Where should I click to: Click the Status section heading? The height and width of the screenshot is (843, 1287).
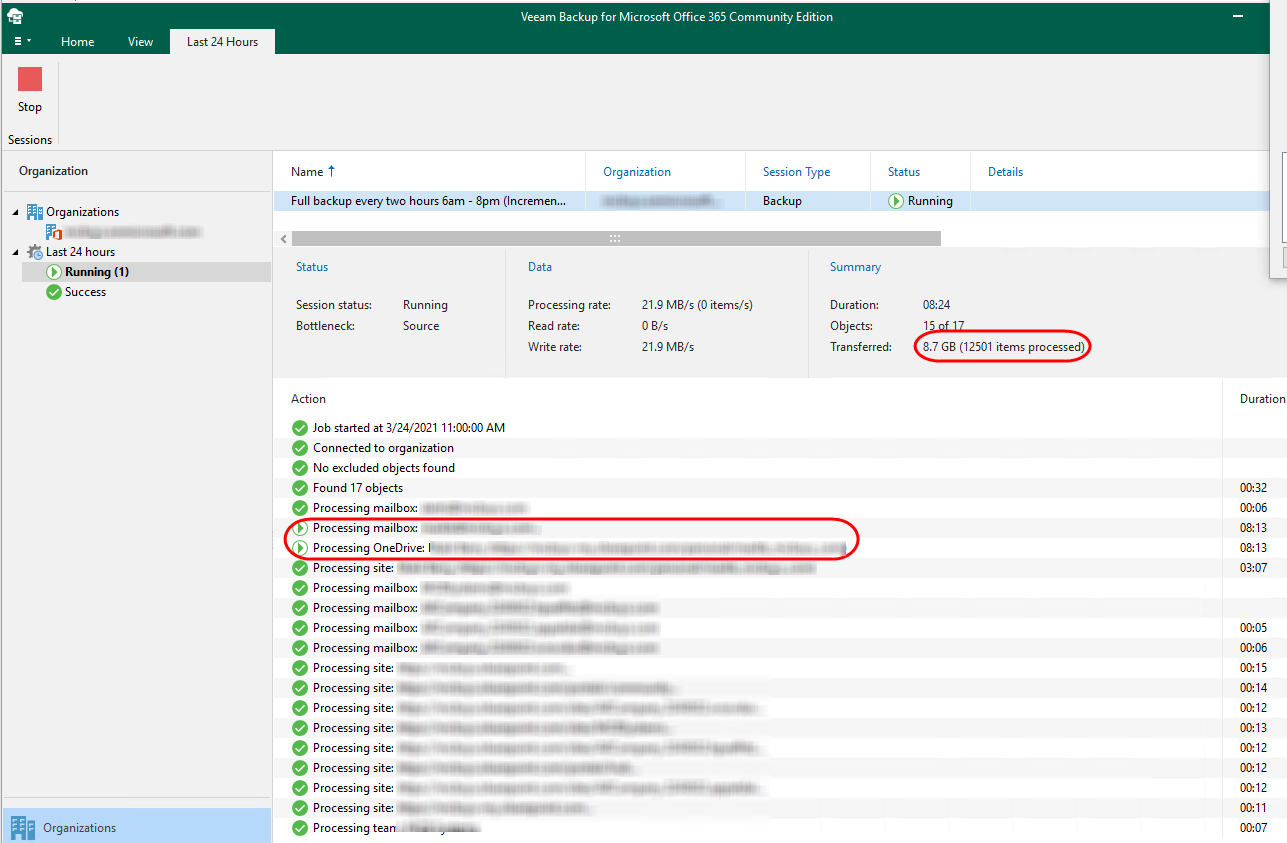pyautogui.click(x=312, y=267)
